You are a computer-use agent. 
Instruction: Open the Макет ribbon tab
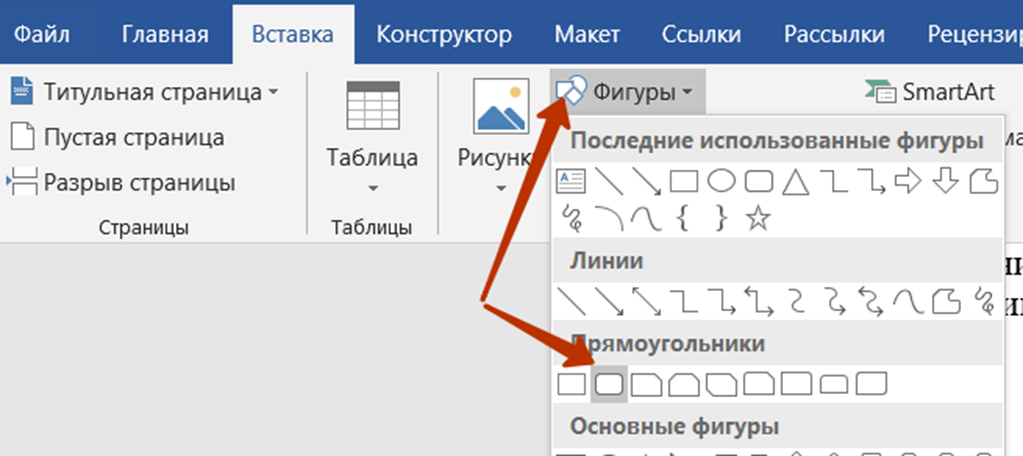click(x=587, y=34)
